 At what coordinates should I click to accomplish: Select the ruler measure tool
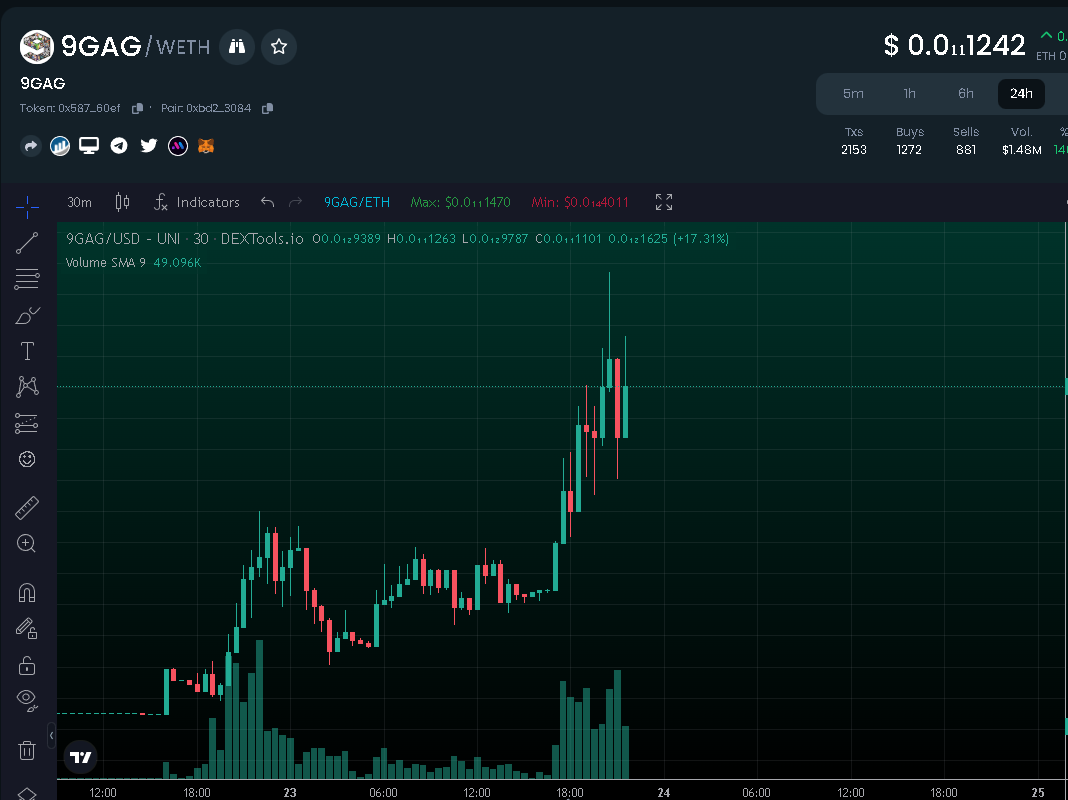tap(27, 508)
